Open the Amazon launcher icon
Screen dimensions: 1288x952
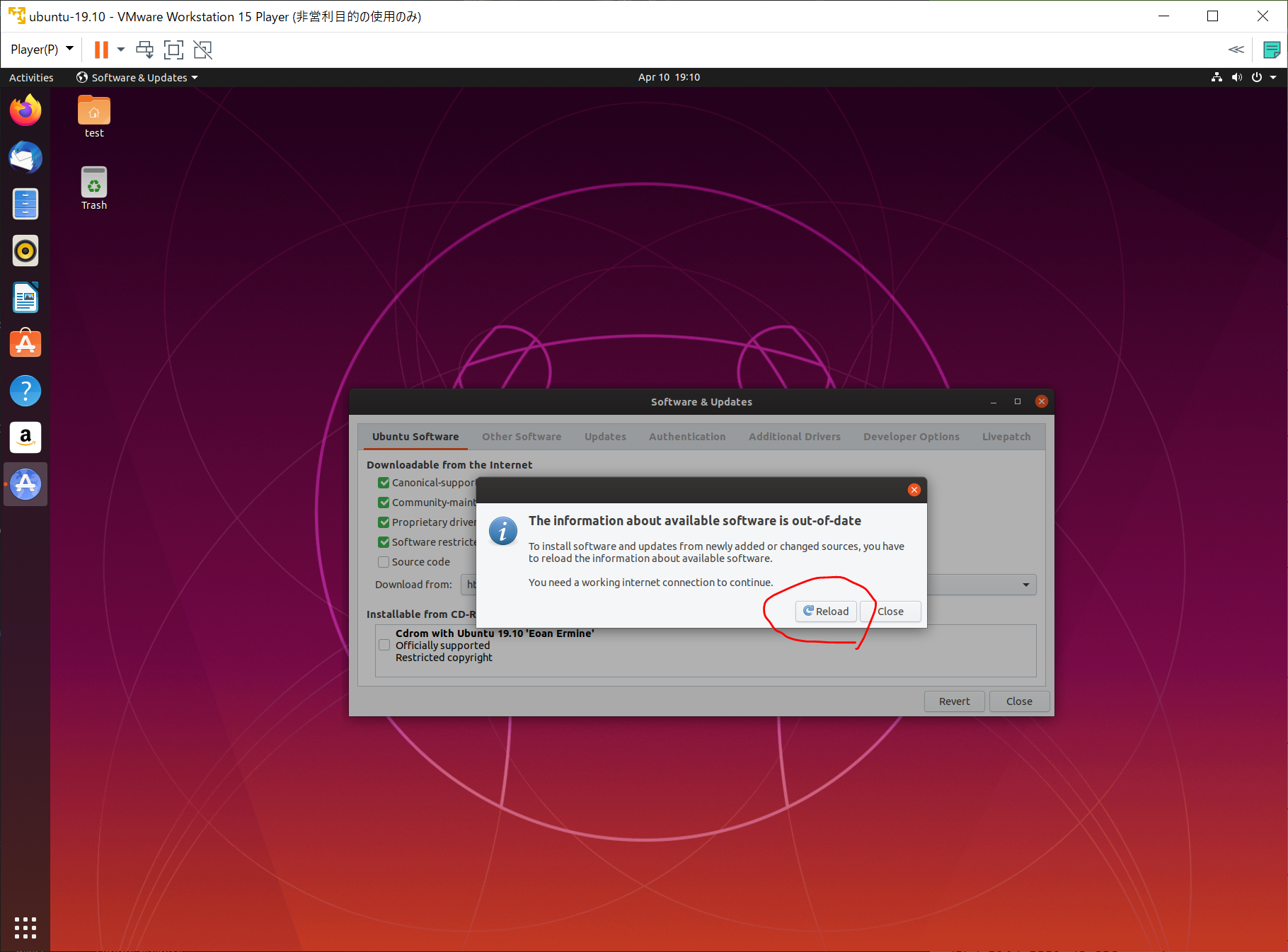pos(25,437)
